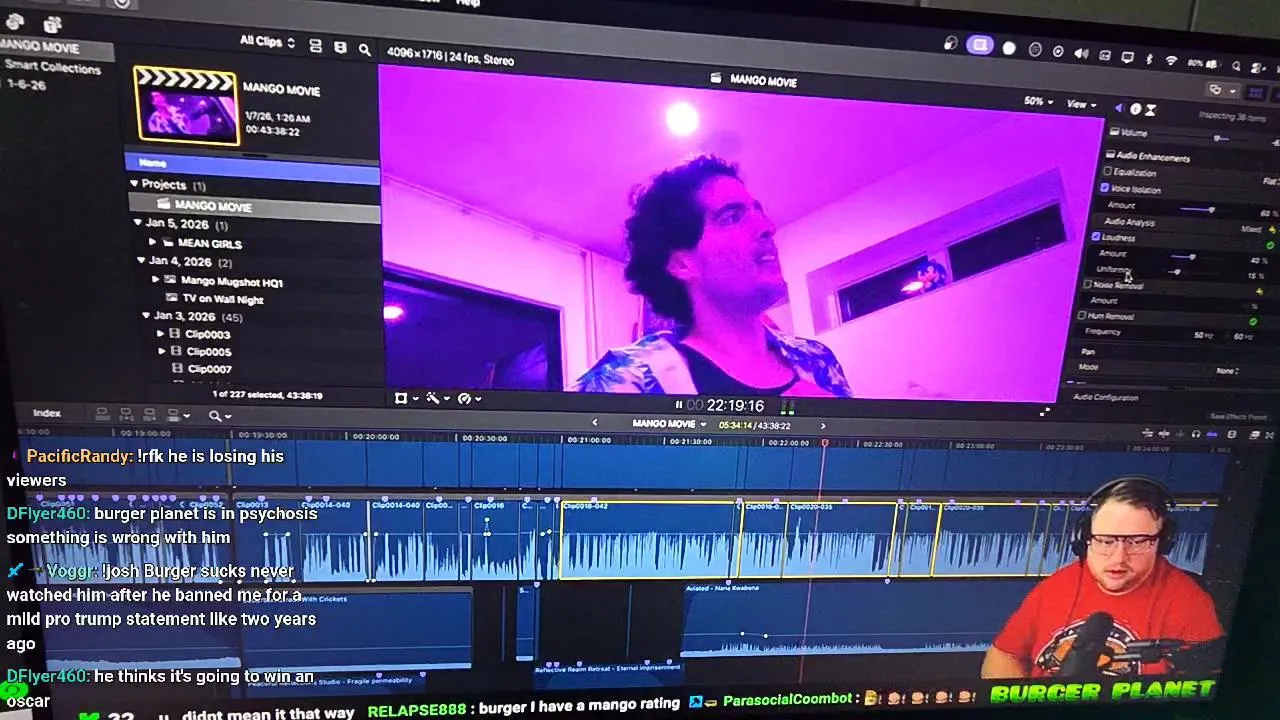Click the Wi-Fi icon in the menu bar

pos(1171,60)
